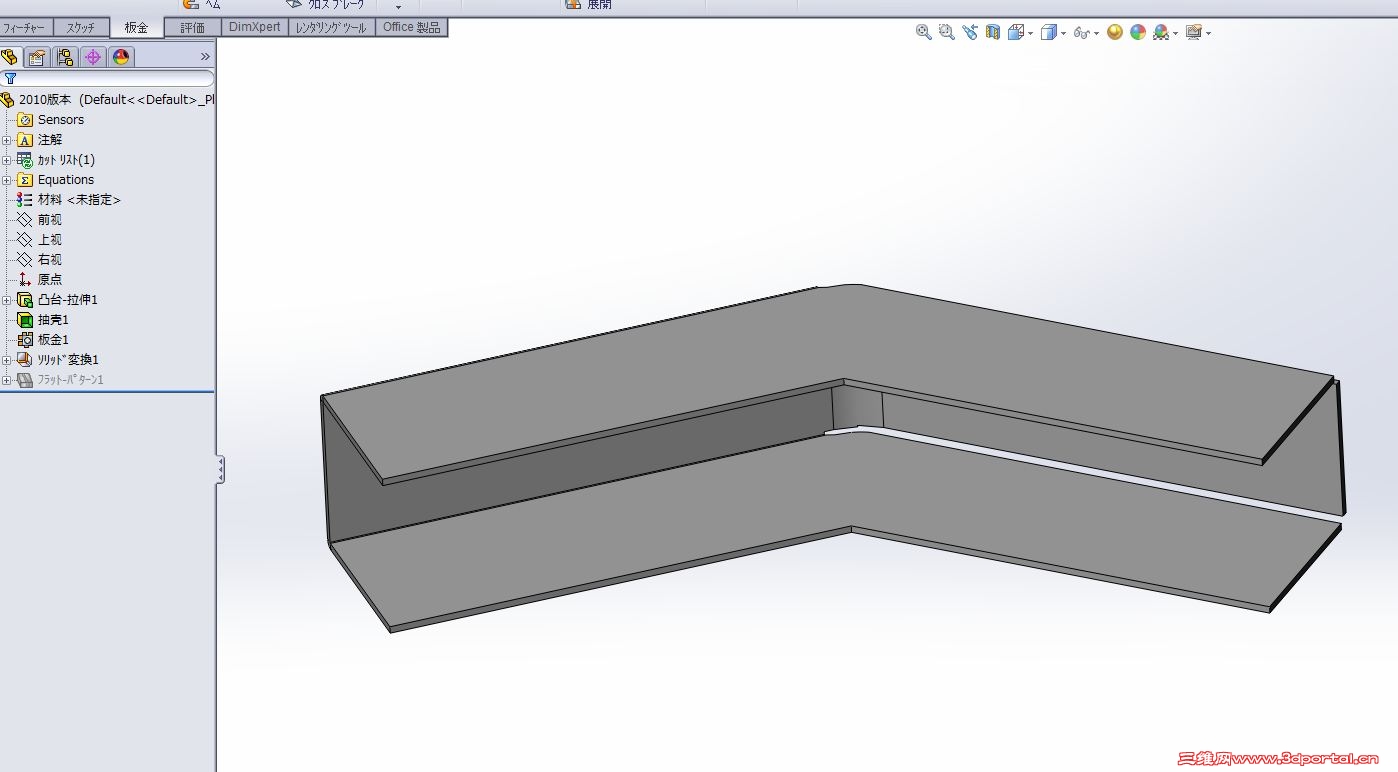
Task: Expand the フラットパターン1 node
Action: (6, 380)
